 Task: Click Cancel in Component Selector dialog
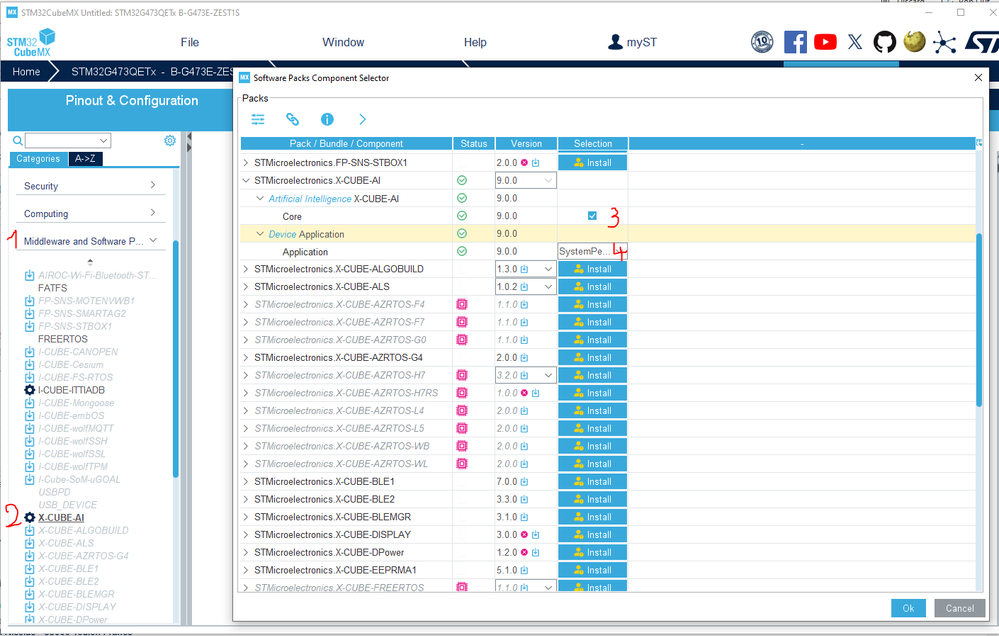tap(959, 608)
